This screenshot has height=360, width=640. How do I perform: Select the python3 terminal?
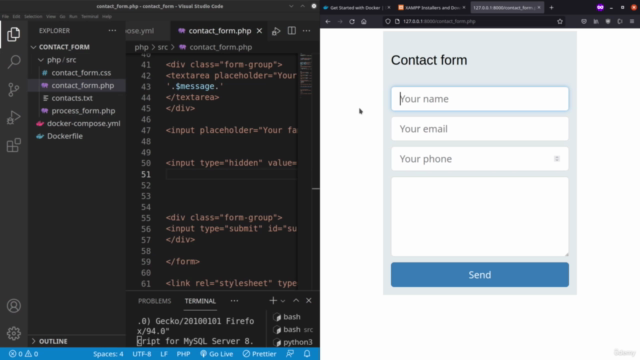point(293,342)
